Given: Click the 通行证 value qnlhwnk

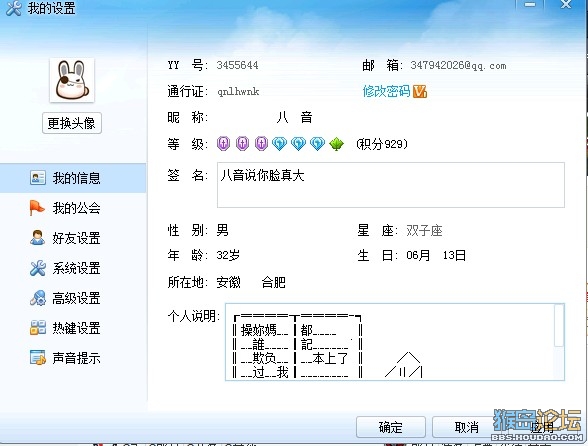Looking at the screenshot, I should (238, 92).
